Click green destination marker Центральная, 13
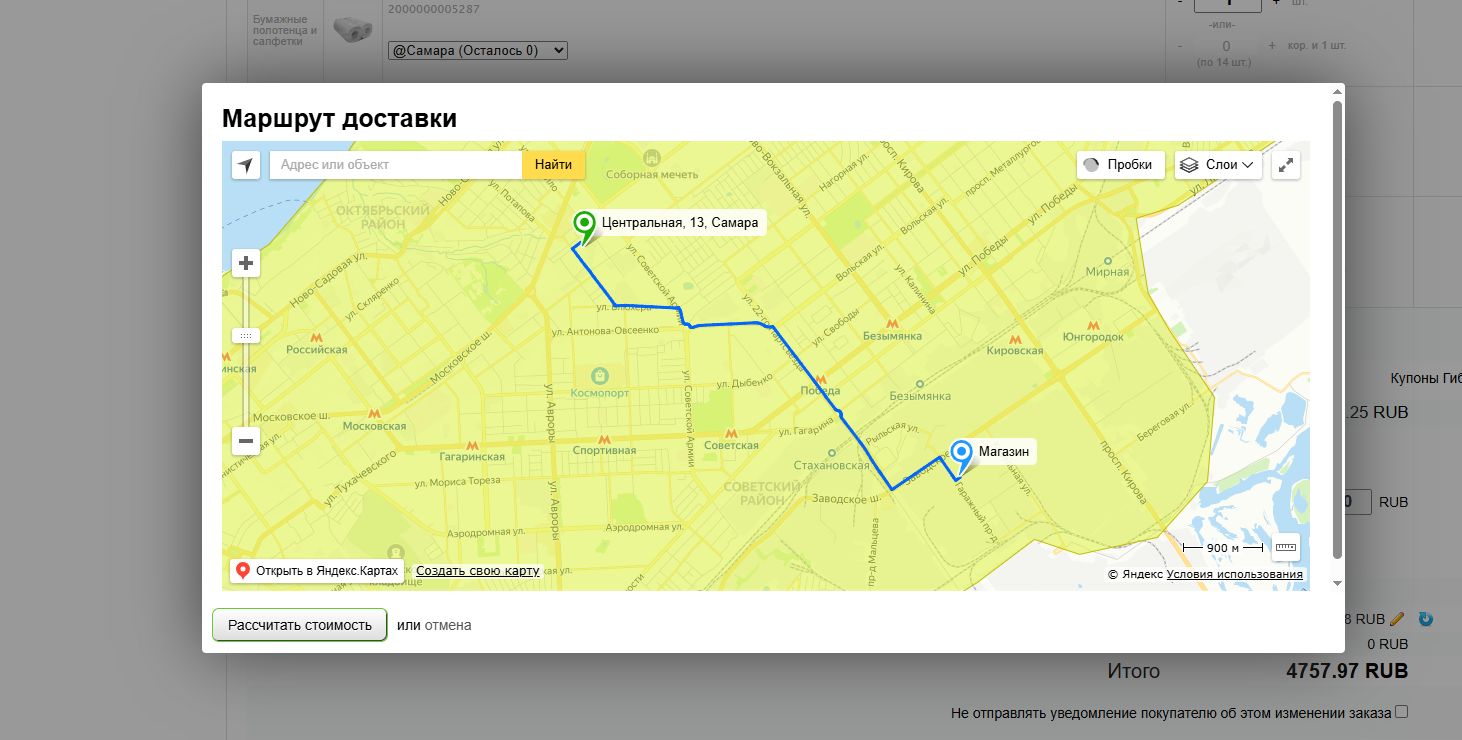This screenshot has width=1462, height=740. [583, 226]
